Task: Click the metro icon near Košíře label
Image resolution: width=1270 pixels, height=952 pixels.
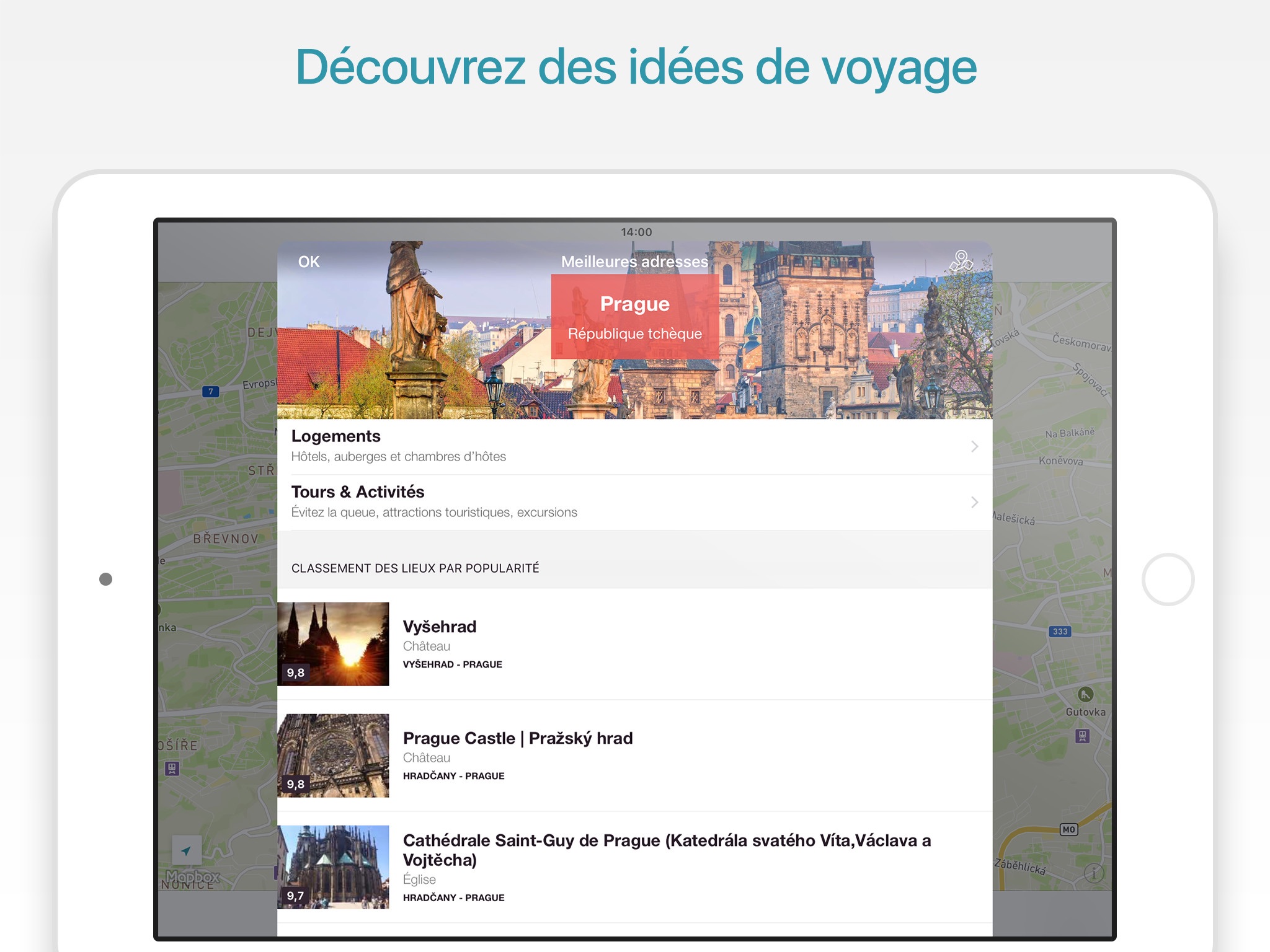Action: pyautogui.click(x=172, y=769)
